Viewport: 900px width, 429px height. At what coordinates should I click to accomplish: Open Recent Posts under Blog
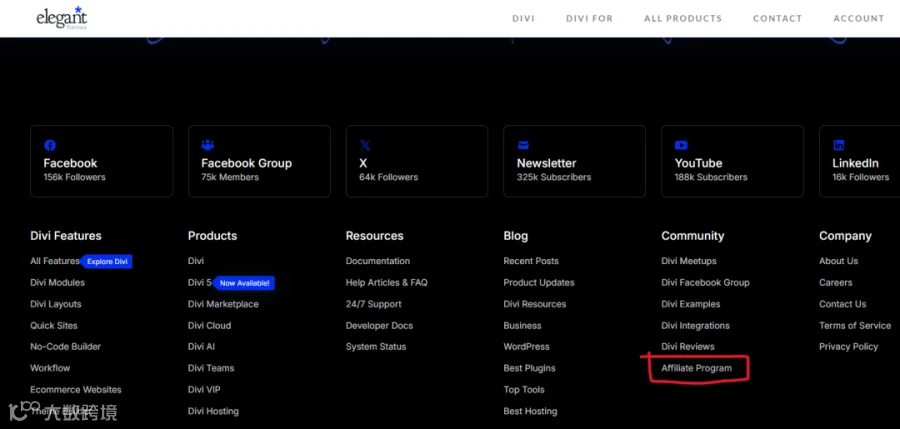[x=531, y=261]
